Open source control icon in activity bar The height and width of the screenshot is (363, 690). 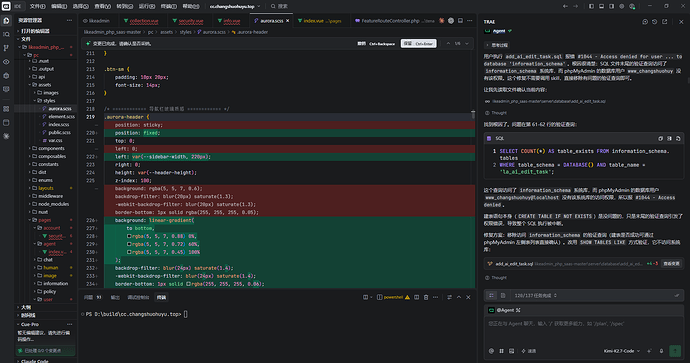pyautogui.click(x=6, y=48)
